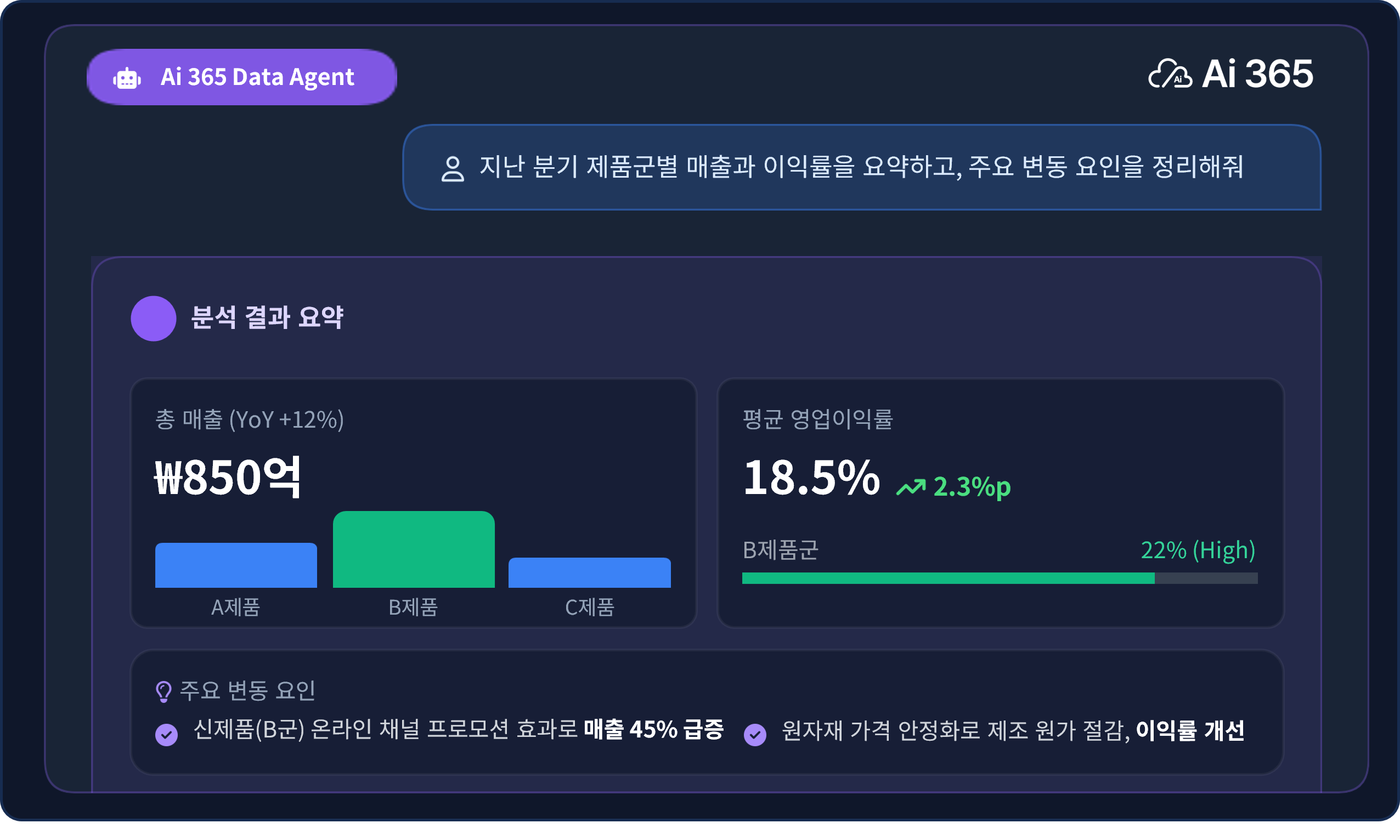Click the ₩850억 total revenue figure
Viewport: 1400px width, 840px height.
click(x=228, y=477)
